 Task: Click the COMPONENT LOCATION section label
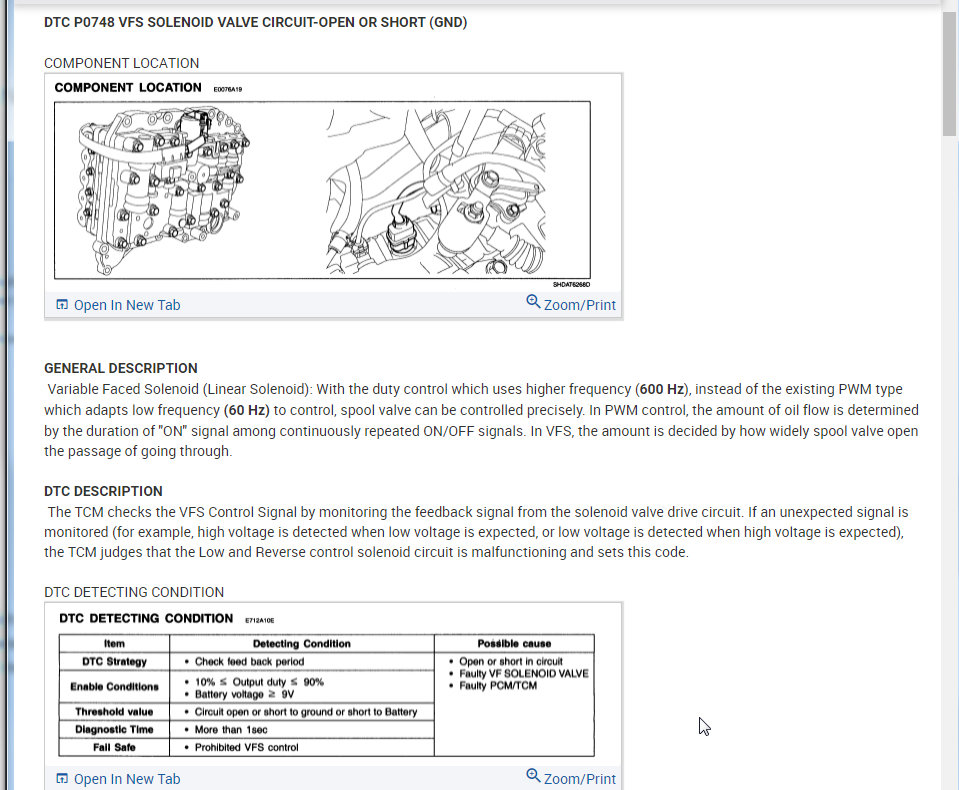point(122,64)
